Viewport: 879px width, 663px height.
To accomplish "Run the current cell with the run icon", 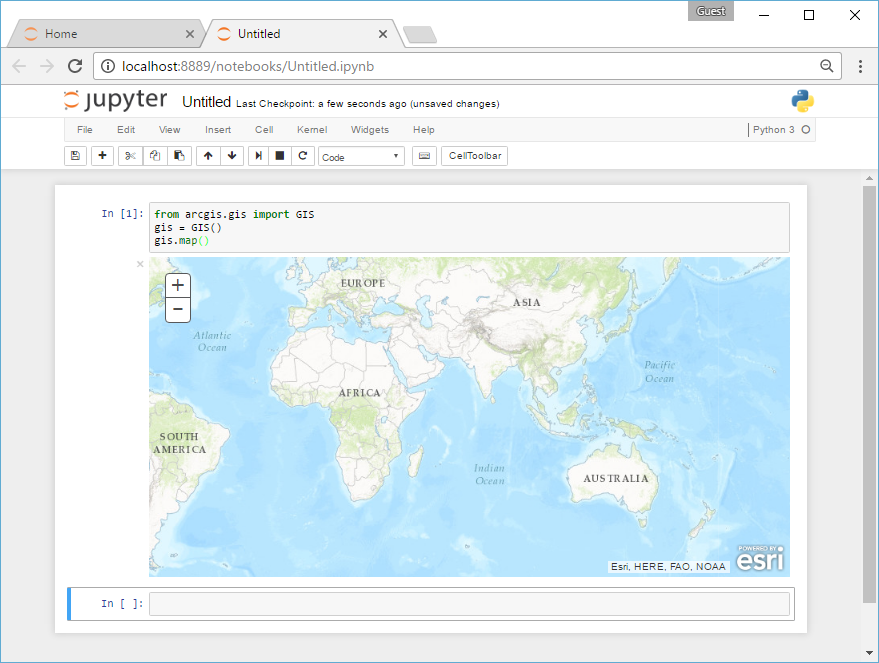I will click(258, 156).
